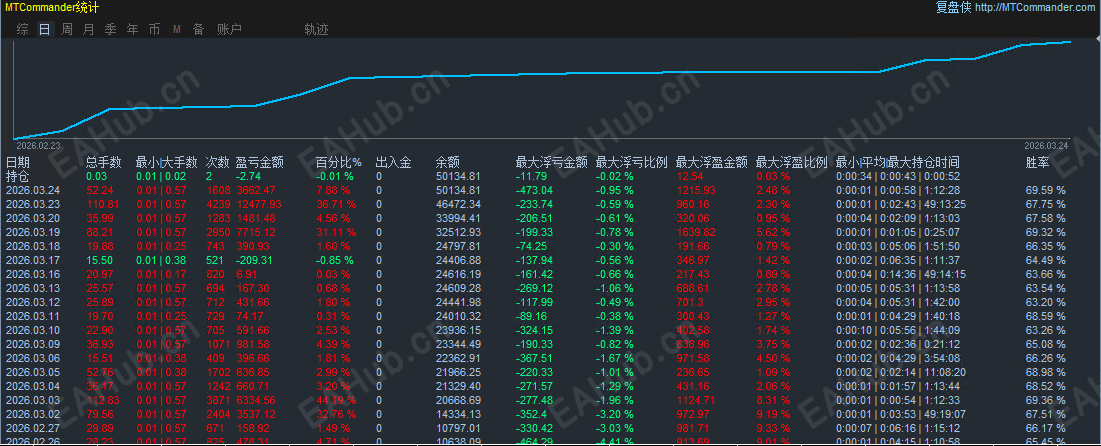Click the 胜率 column header

click(1038, 163)
